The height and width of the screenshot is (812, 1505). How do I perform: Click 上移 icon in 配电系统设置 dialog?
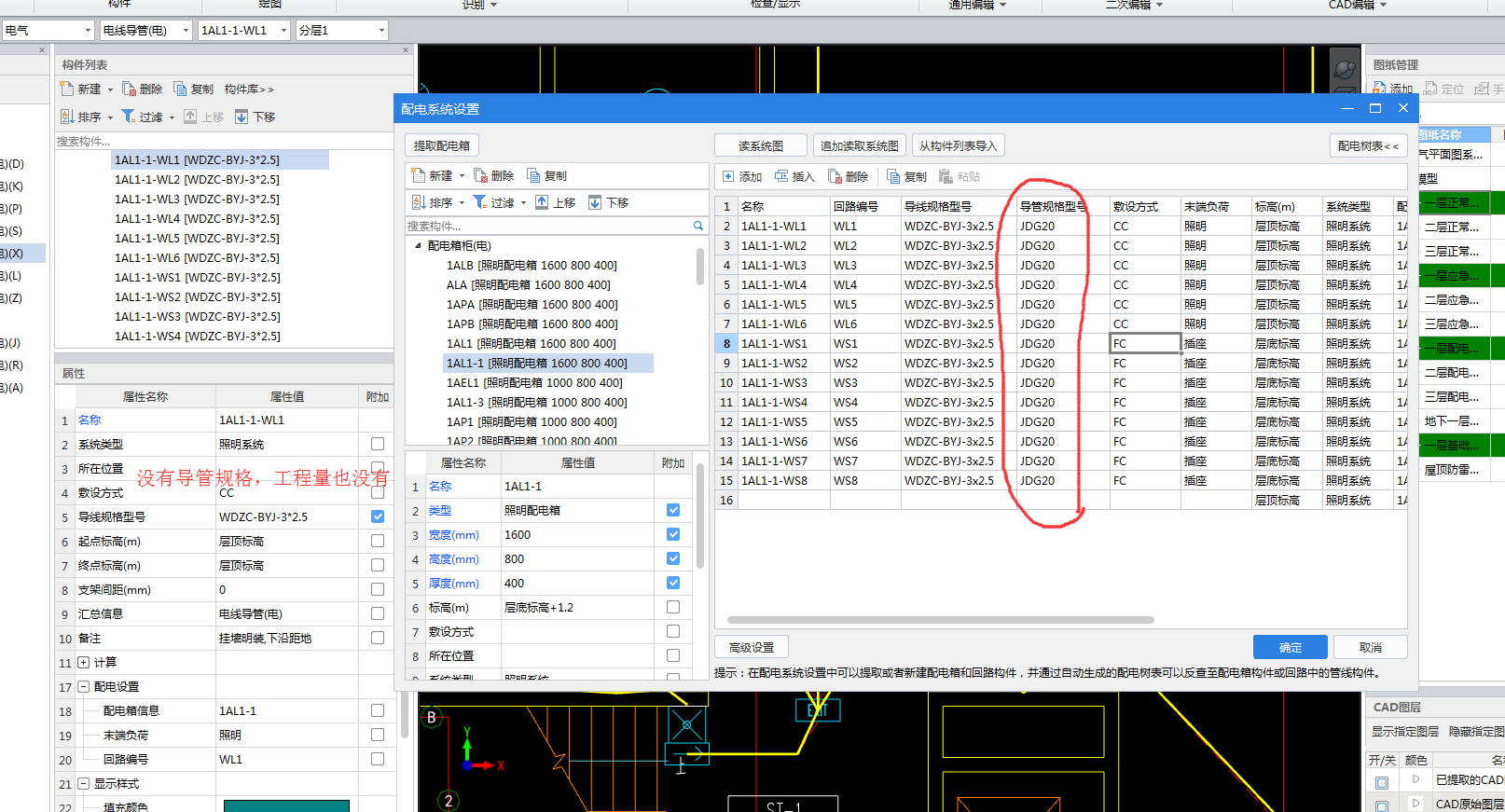coord(542,202)
